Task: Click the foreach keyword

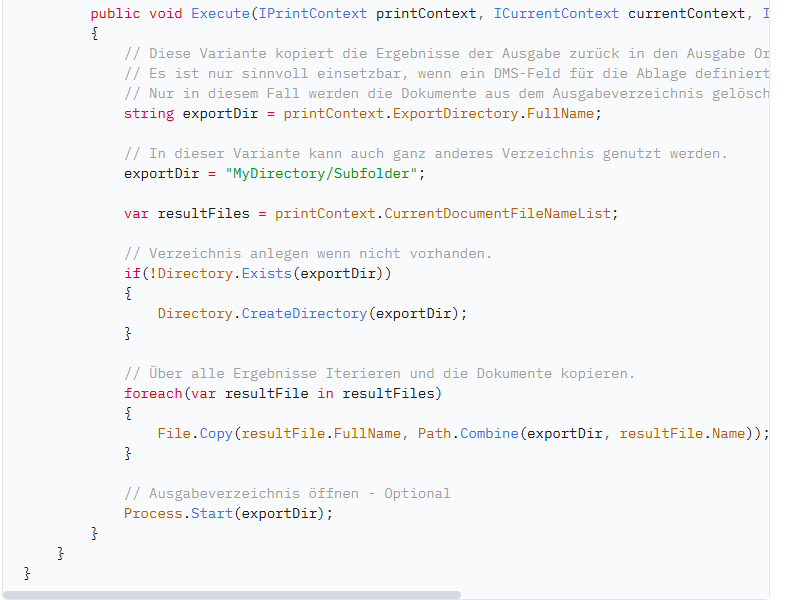Action: [153, 393]
